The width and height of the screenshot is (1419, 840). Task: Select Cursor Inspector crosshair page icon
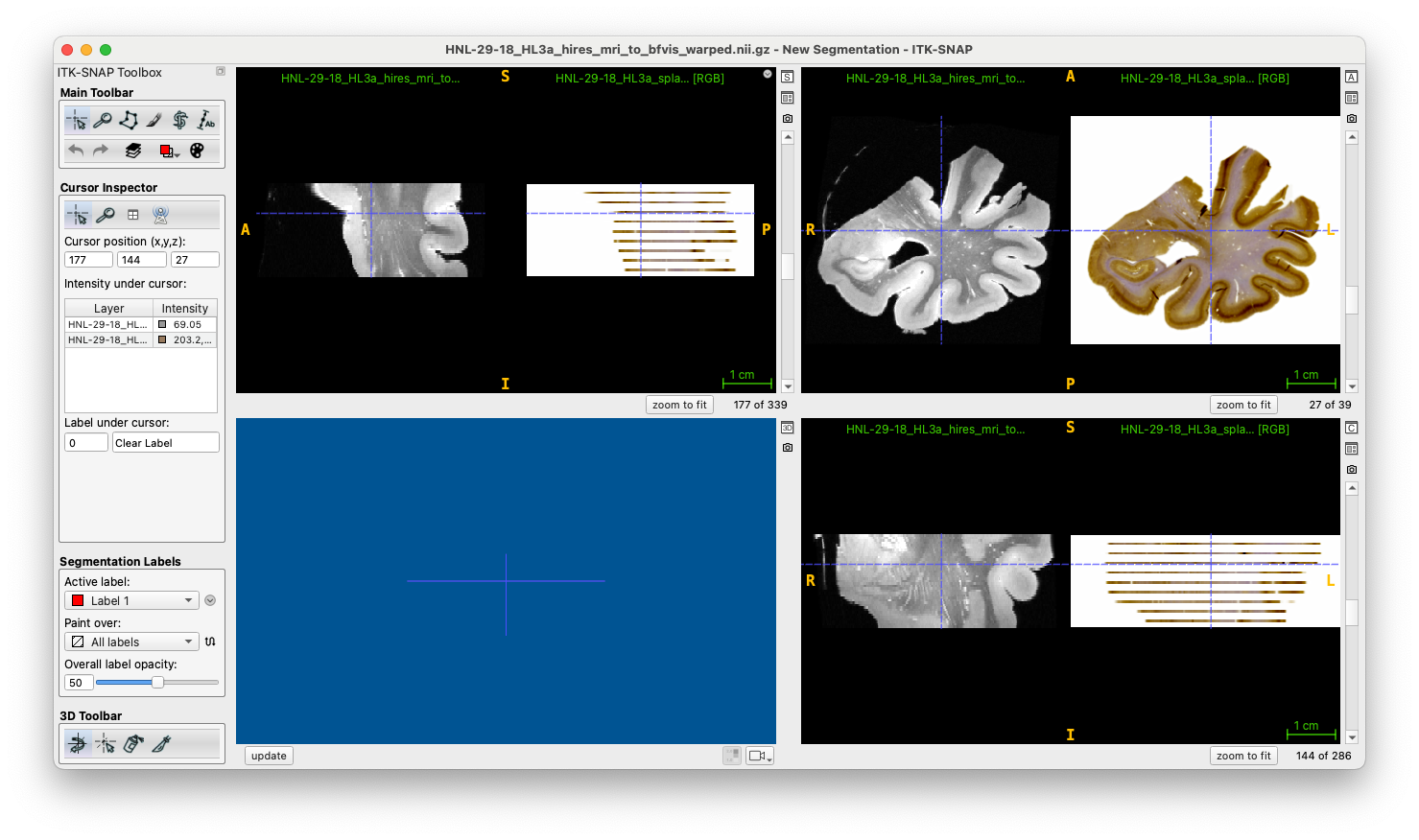(78, 215)
